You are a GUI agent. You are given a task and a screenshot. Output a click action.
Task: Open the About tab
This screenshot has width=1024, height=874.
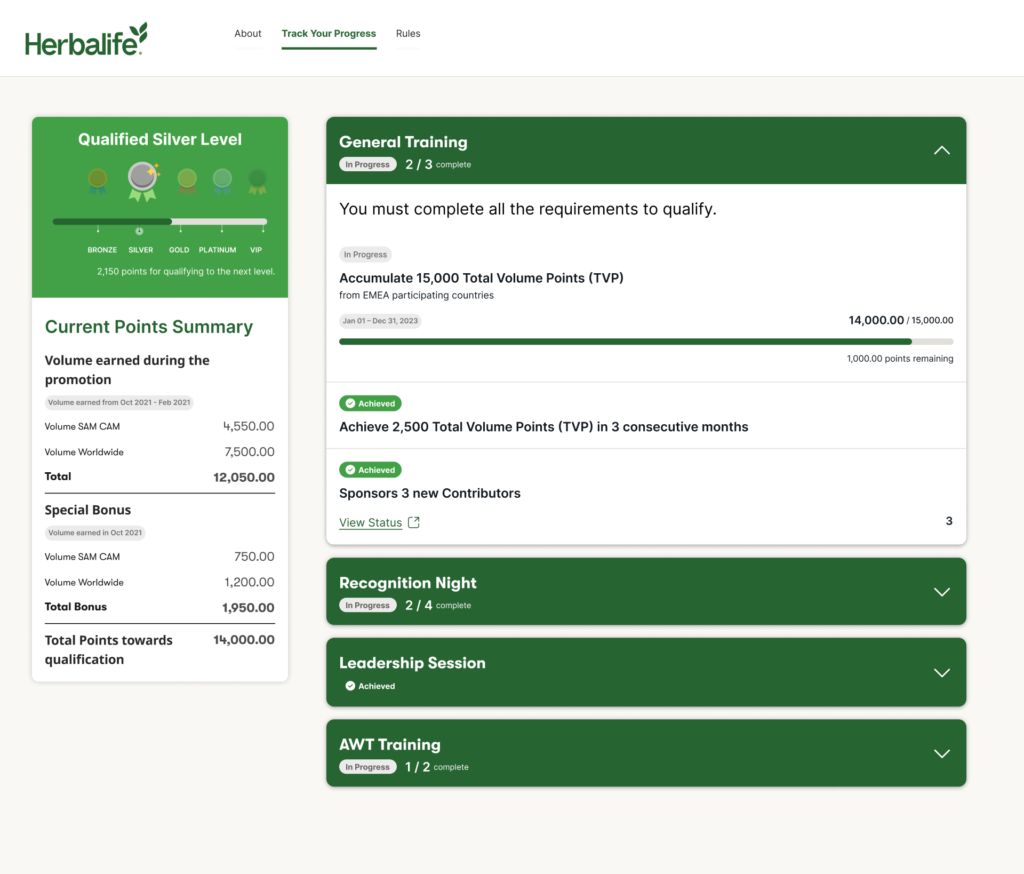tap(248, 33)
